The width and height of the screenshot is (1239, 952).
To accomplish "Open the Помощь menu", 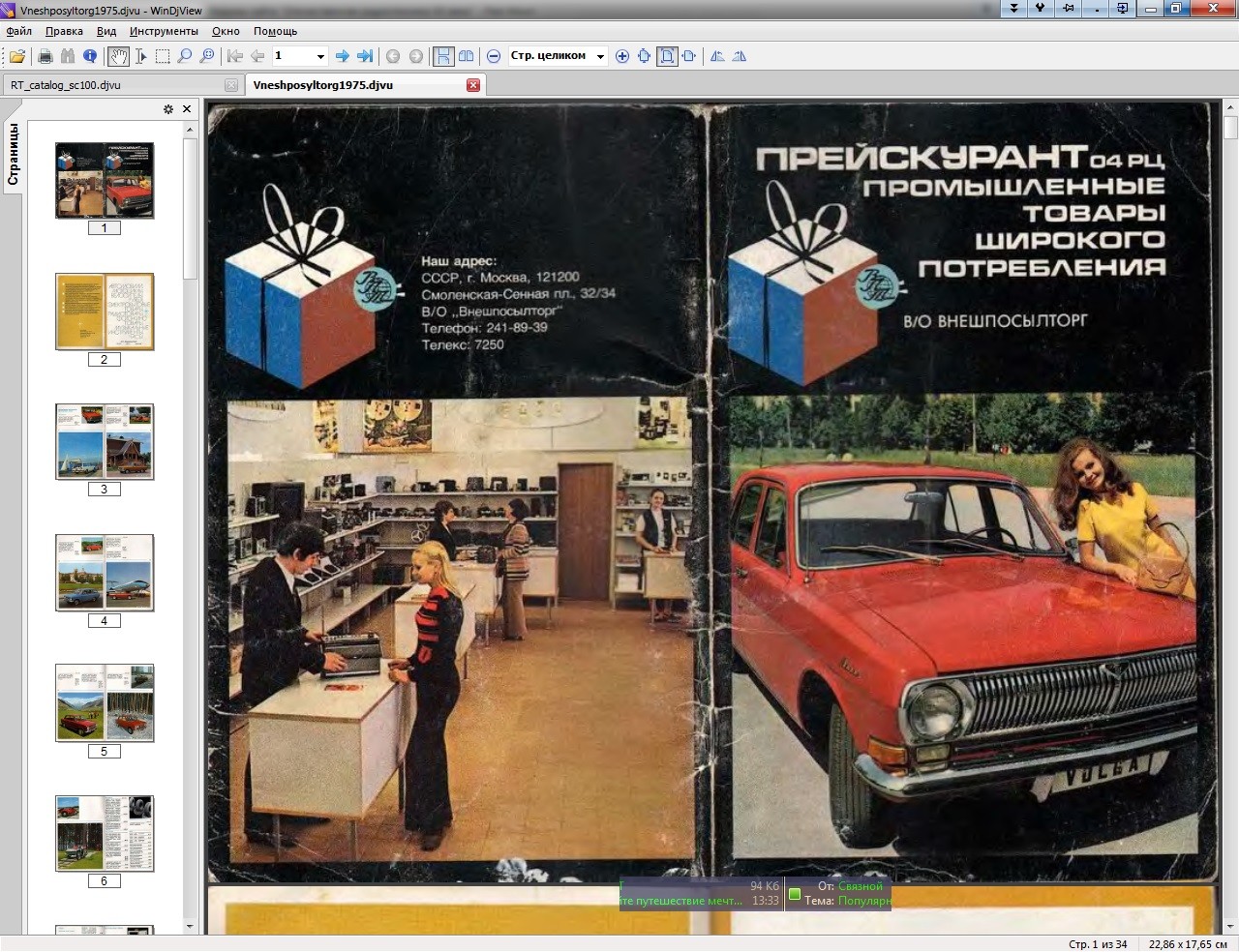I will click(x=276, y=31).
